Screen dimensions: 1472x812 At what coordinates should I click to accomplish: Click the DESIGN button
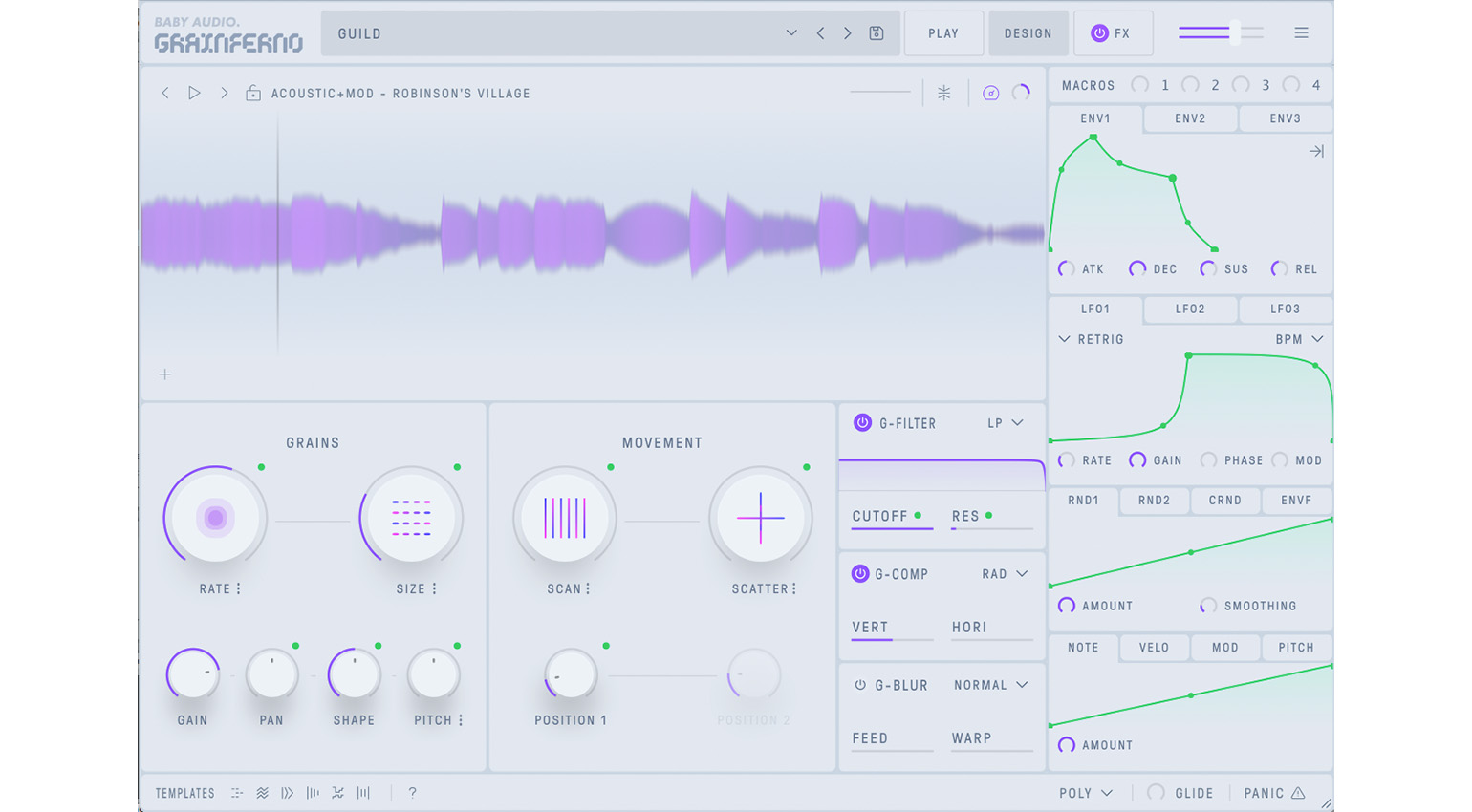(x=1028, y=33)
